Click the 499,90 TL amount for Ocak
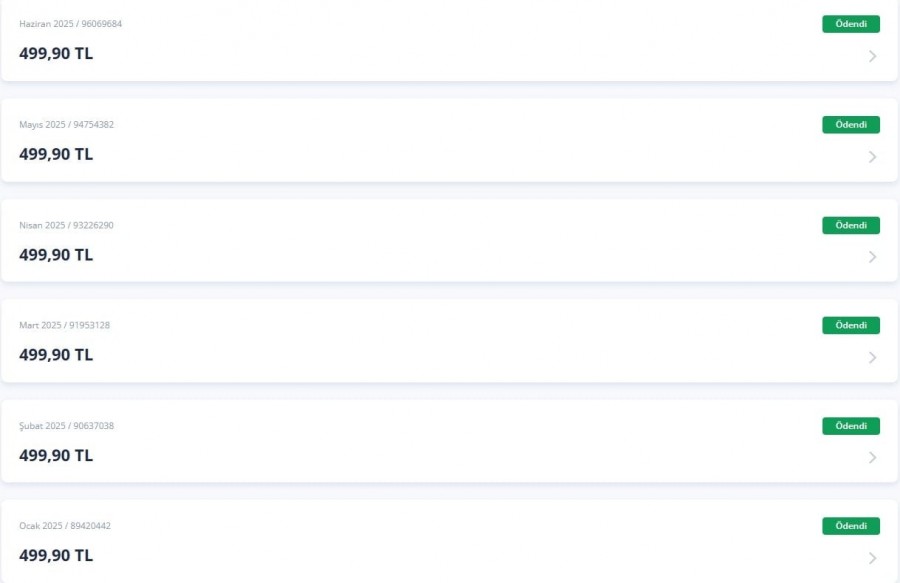 point(56,555)
